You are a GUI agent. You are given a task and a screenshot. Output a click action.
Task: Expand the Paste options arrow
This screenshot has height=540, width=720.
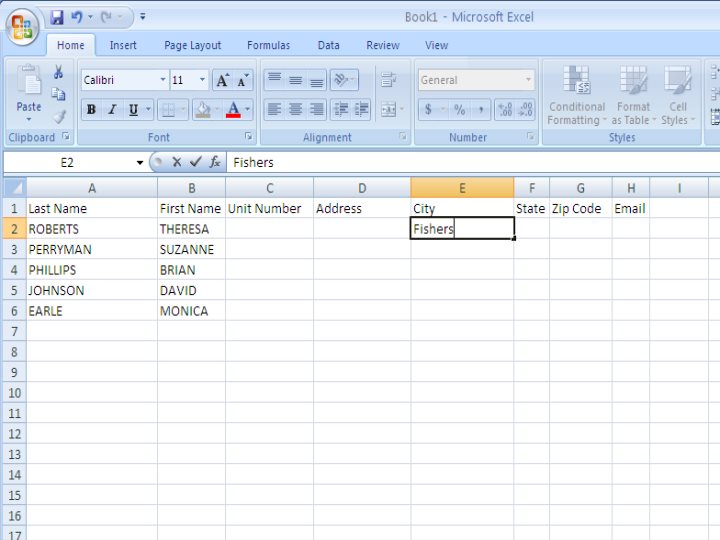click(x=29, y=119)
